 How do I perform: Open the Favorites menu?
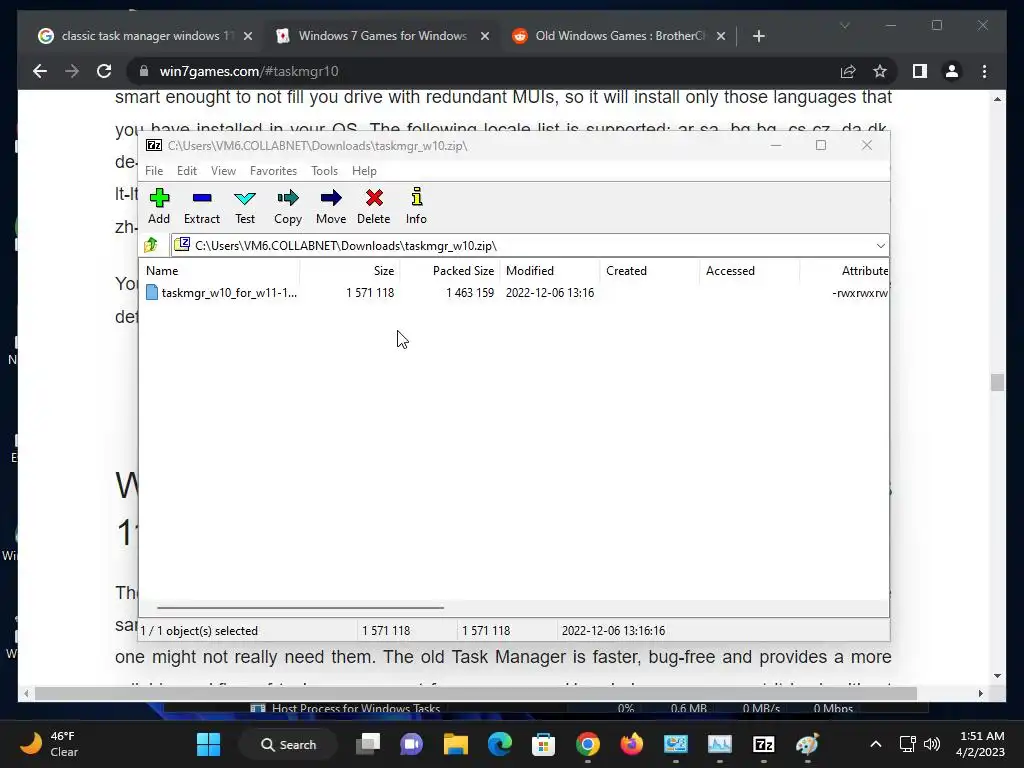coord(273,170)
